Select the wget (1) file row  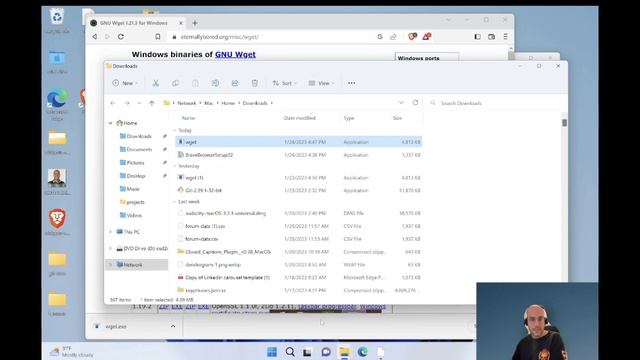tap(298, 178)
